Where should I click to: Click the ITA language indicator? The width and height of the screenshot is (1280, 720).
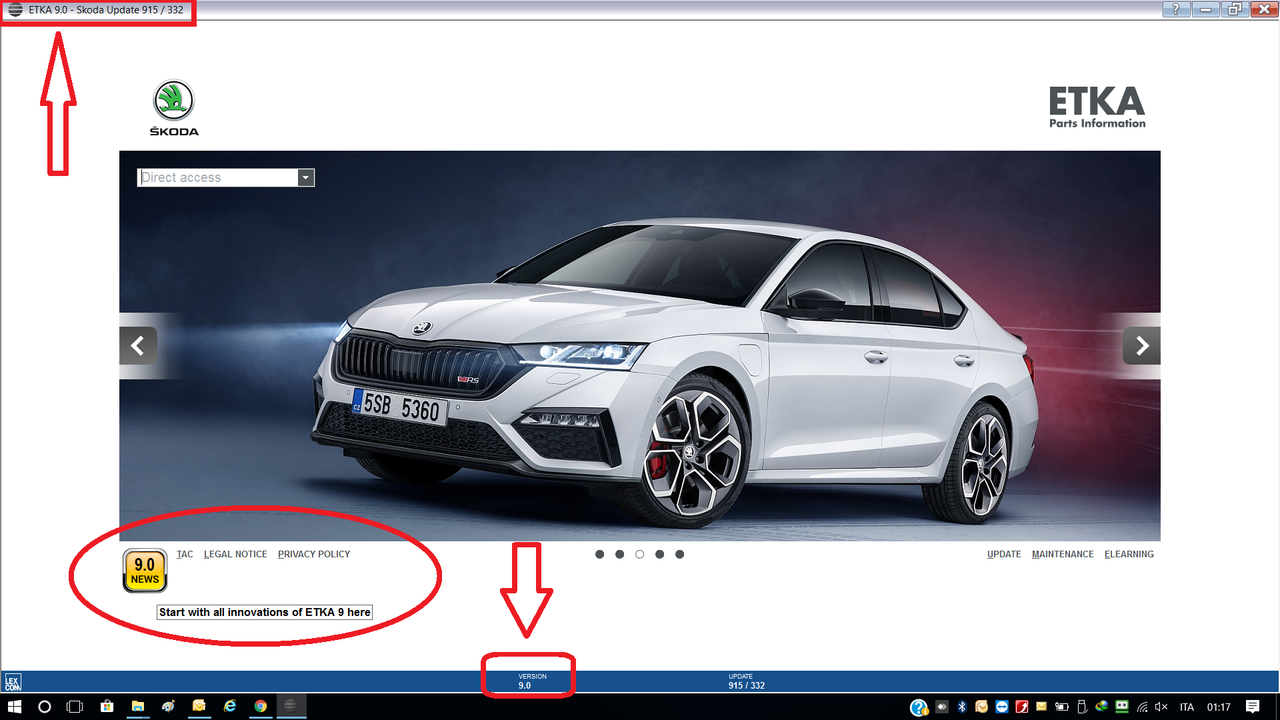[1187, 707]
